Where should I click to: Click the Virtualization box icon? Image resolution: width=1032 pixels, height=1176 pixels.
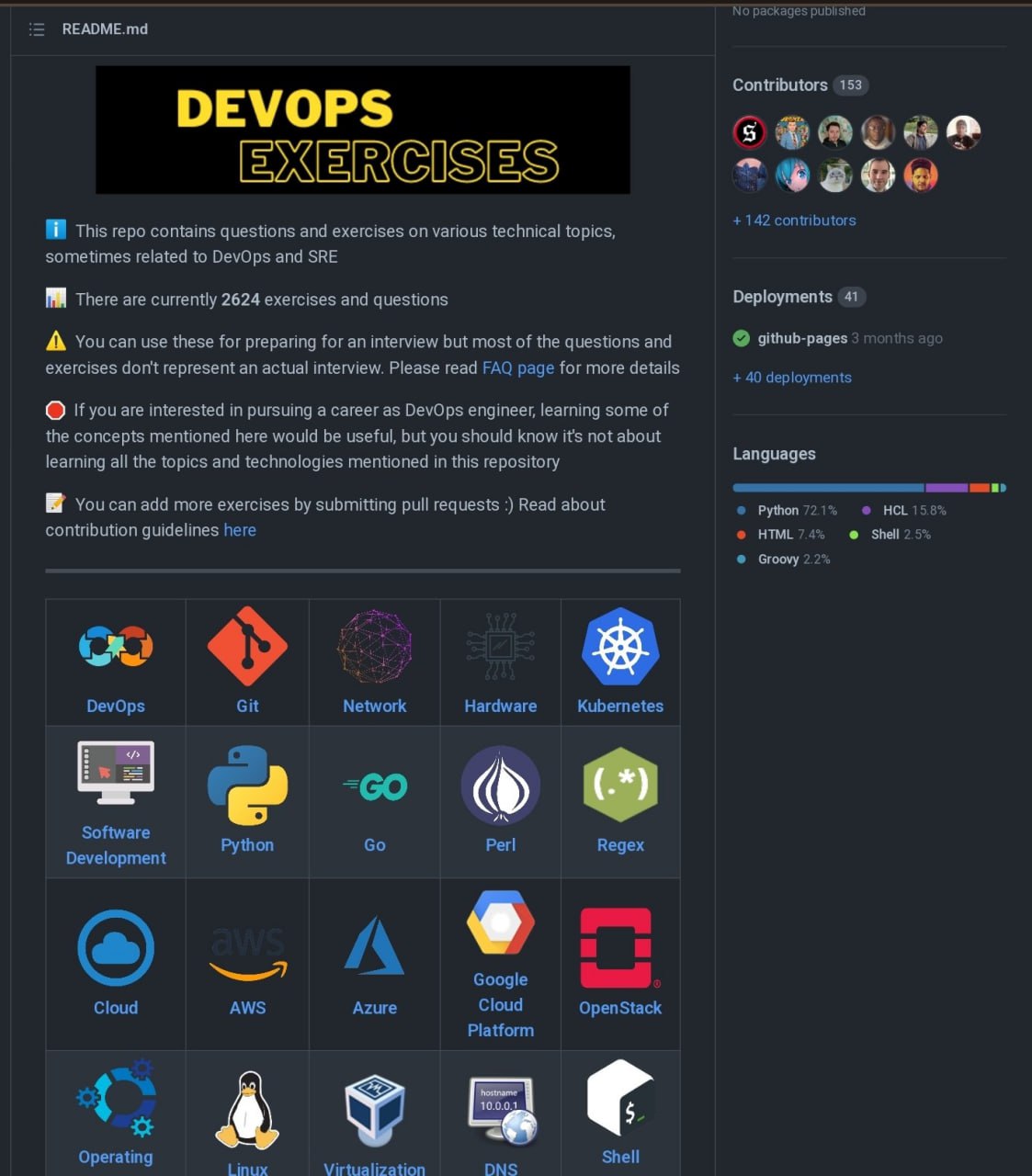pos(374,1110)
